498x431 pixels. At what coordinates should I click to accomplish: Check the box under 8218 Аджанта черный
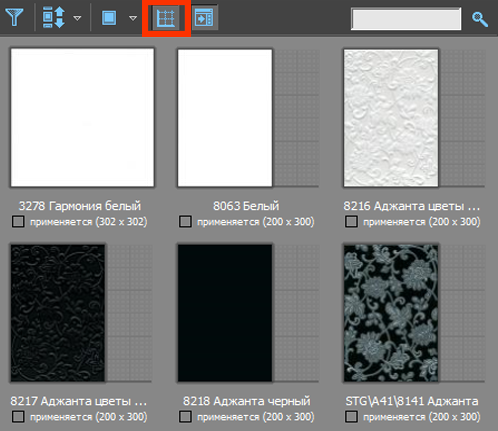tap(185, 417)
